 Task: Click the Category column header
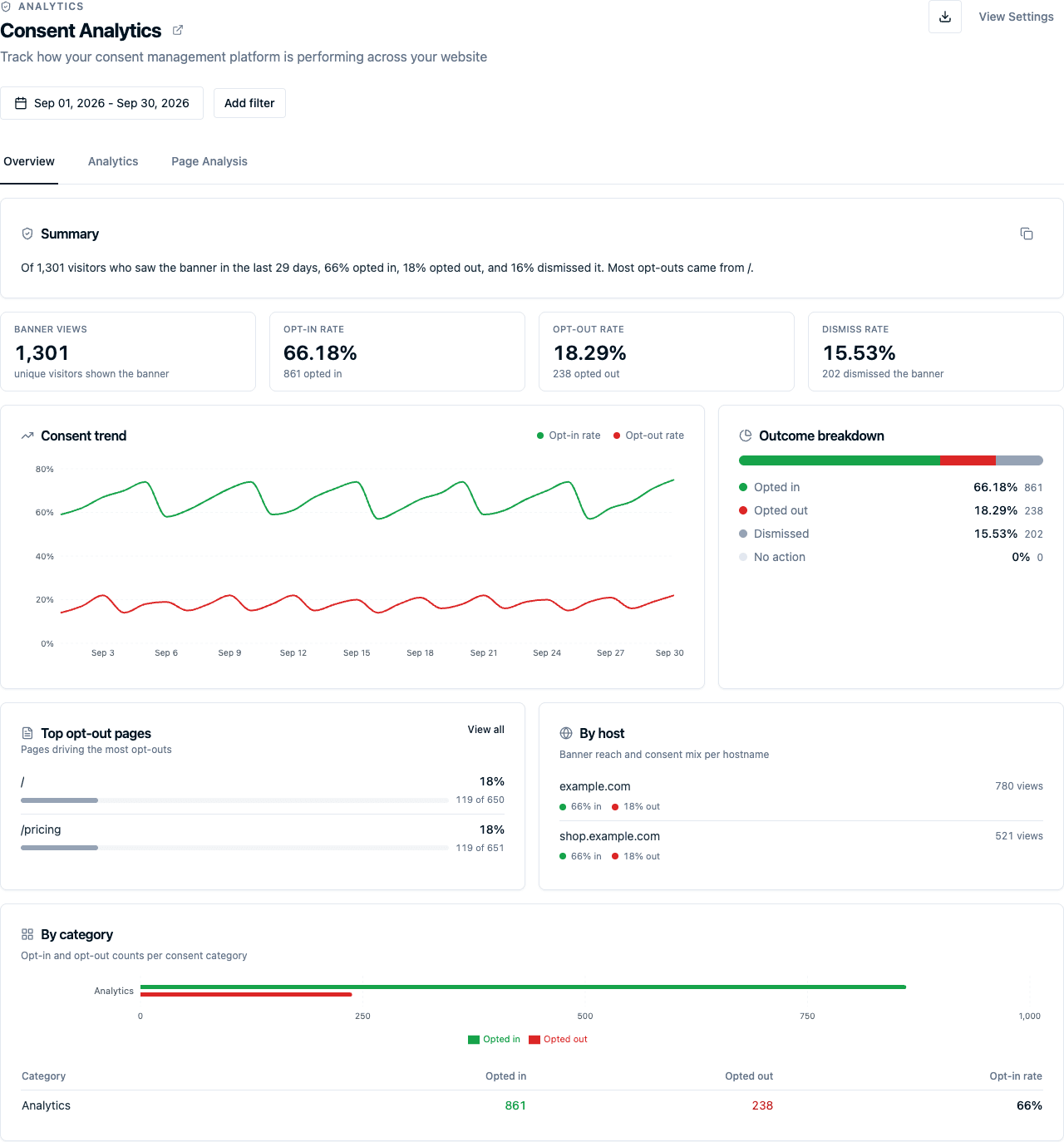tap(43, 1076)
